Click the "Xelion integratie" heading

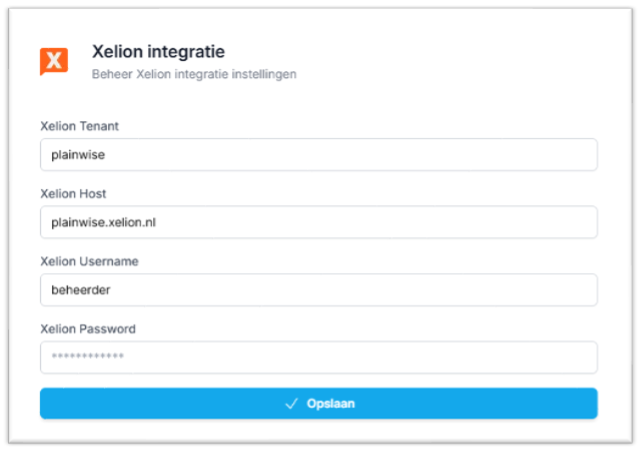pos(158,51)
